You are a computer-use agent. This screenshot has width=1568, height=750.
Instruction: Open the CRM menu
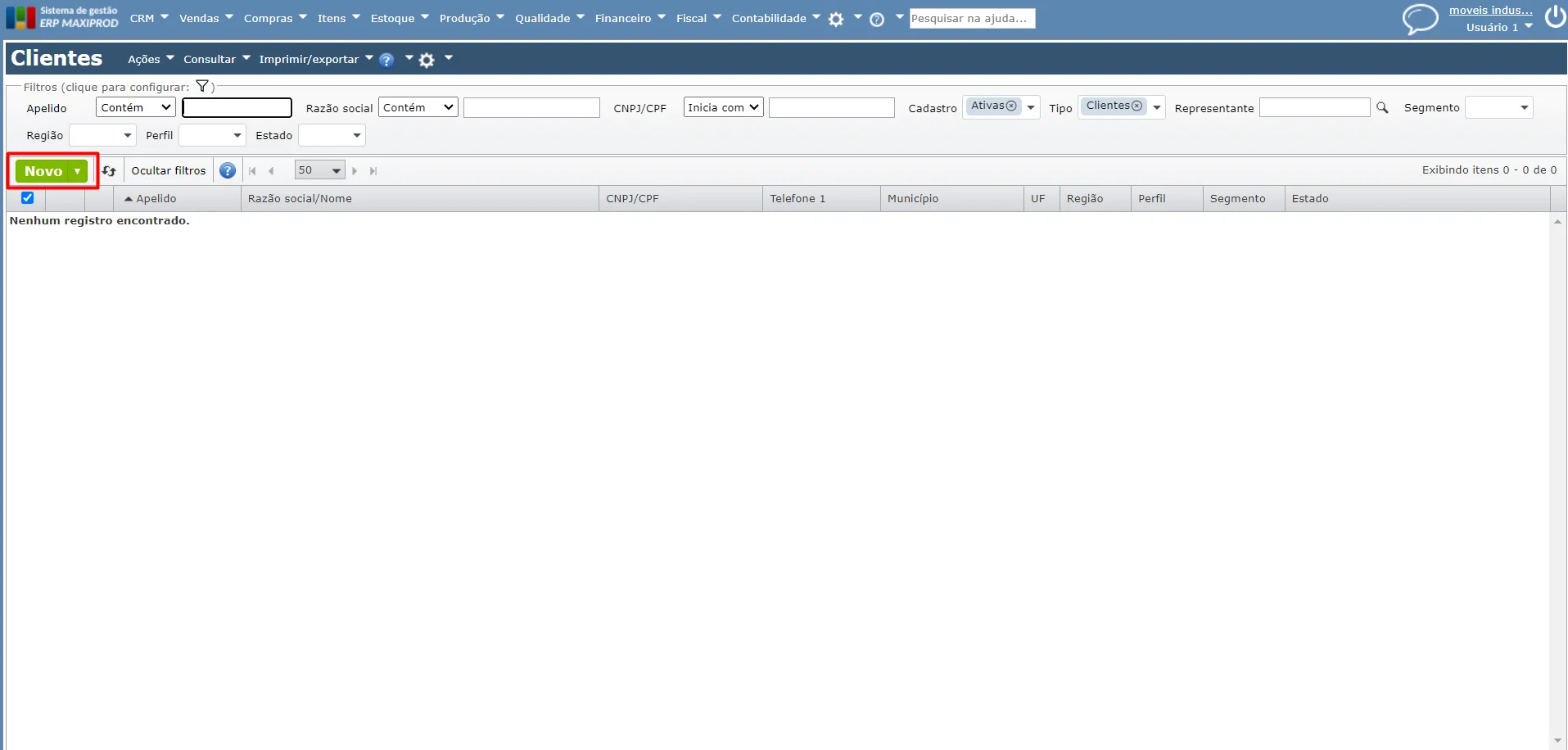click(149, 18)
